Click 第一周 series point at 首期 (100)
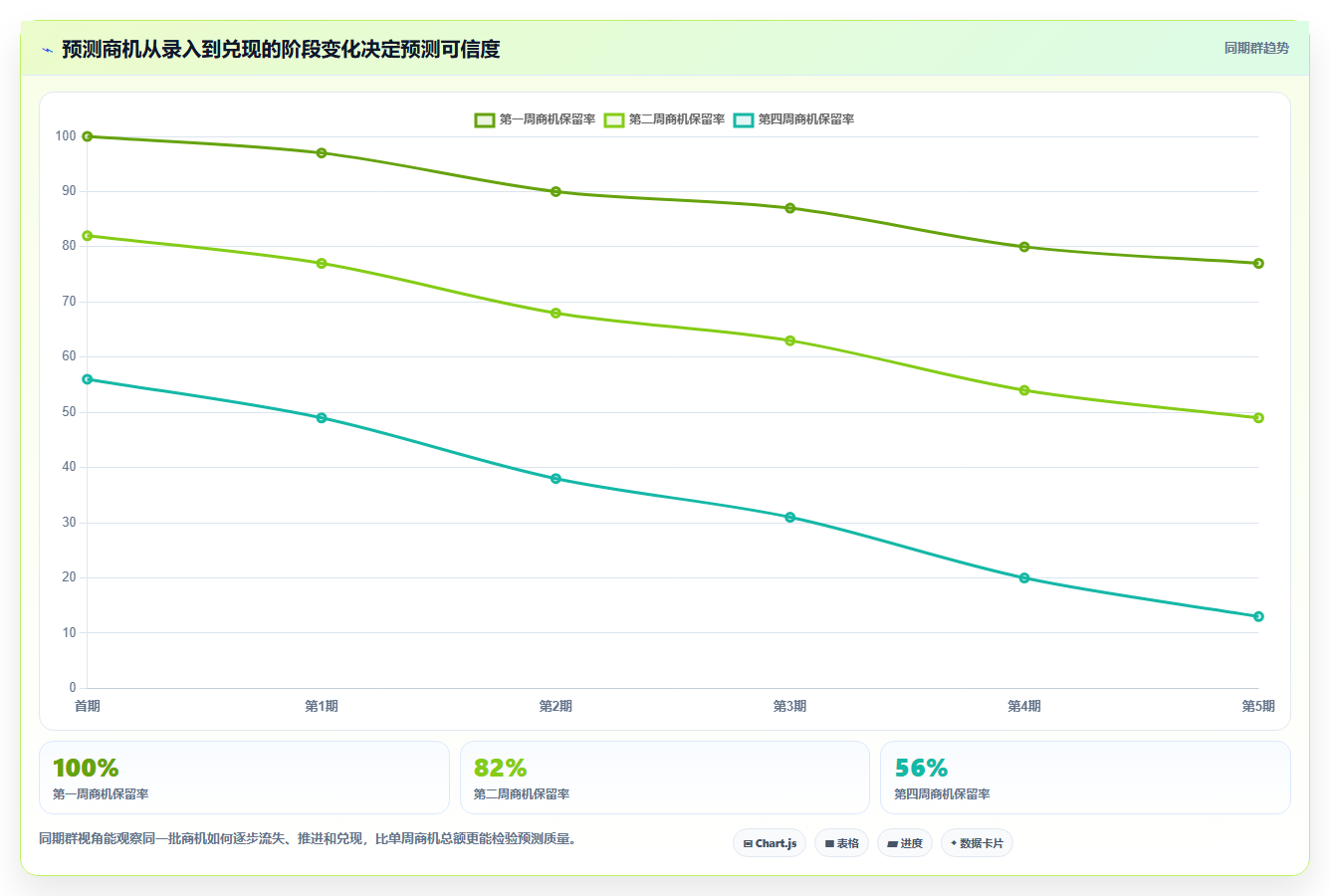The image size is (1330, 896). tap(88, 136)
